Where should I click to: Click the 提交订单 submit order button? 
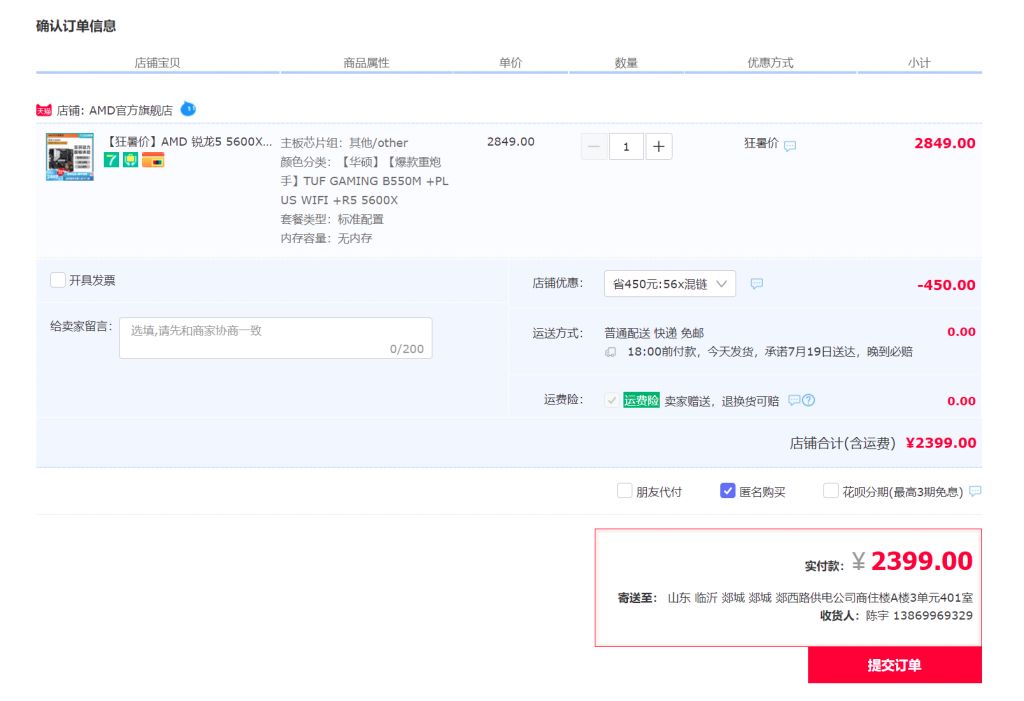coord(893,664)
